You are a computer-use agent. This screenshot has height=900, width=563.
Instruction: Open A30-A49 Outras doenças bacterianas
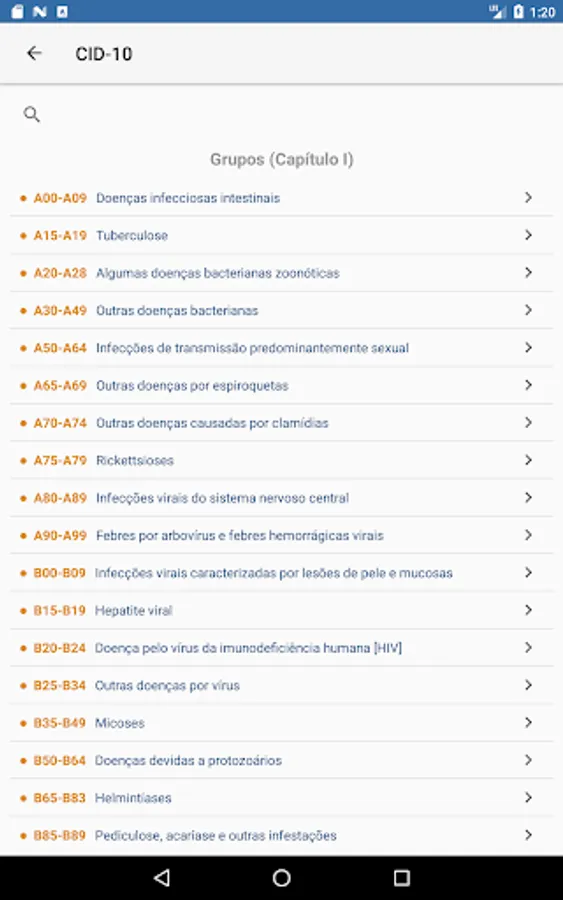(281, 310)
